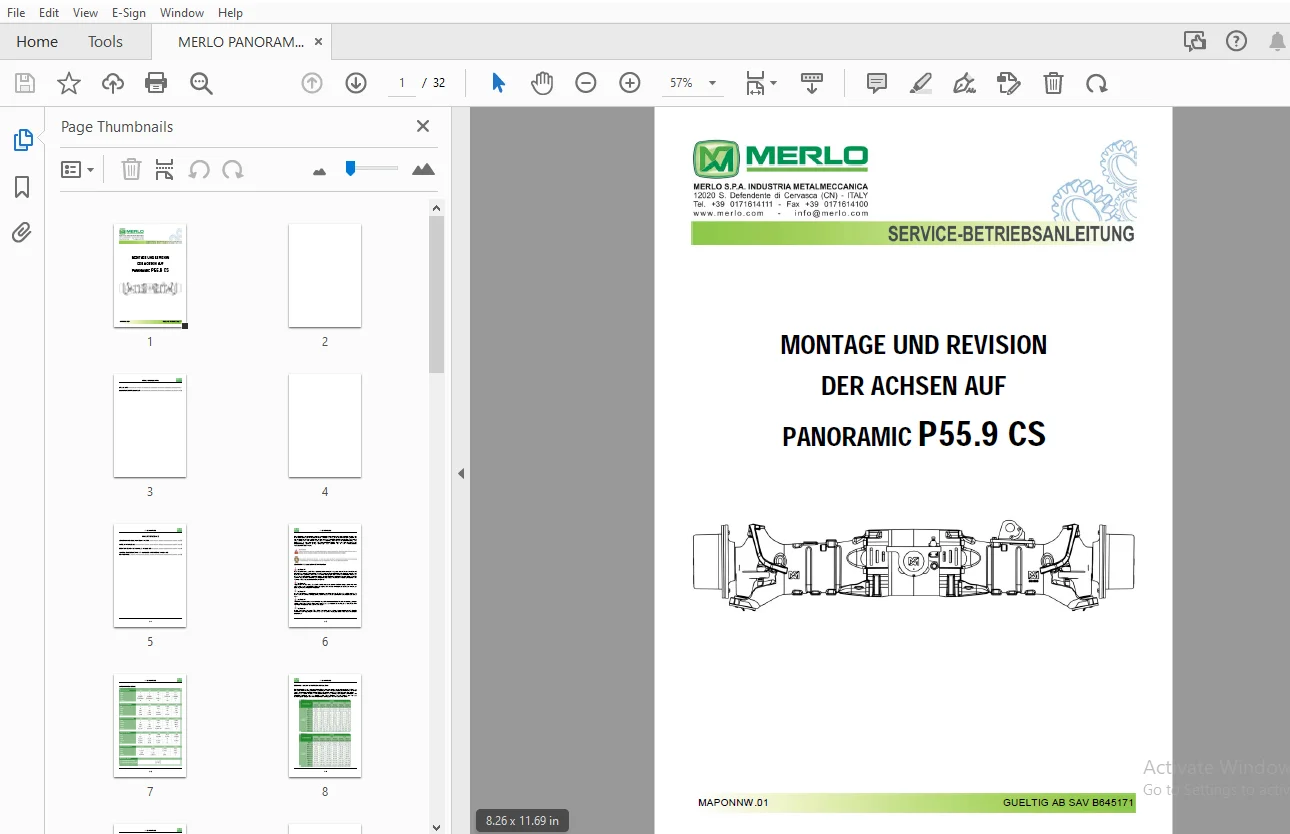Activate the Hand pan tool

[x=542, y=83]
